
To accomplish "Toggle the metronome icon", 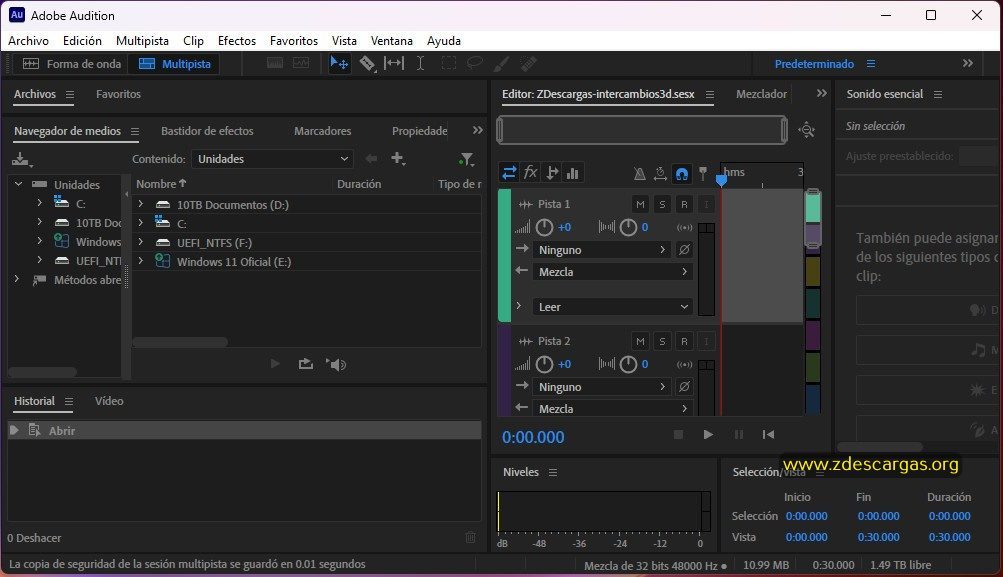I will [x=639, y=173].
